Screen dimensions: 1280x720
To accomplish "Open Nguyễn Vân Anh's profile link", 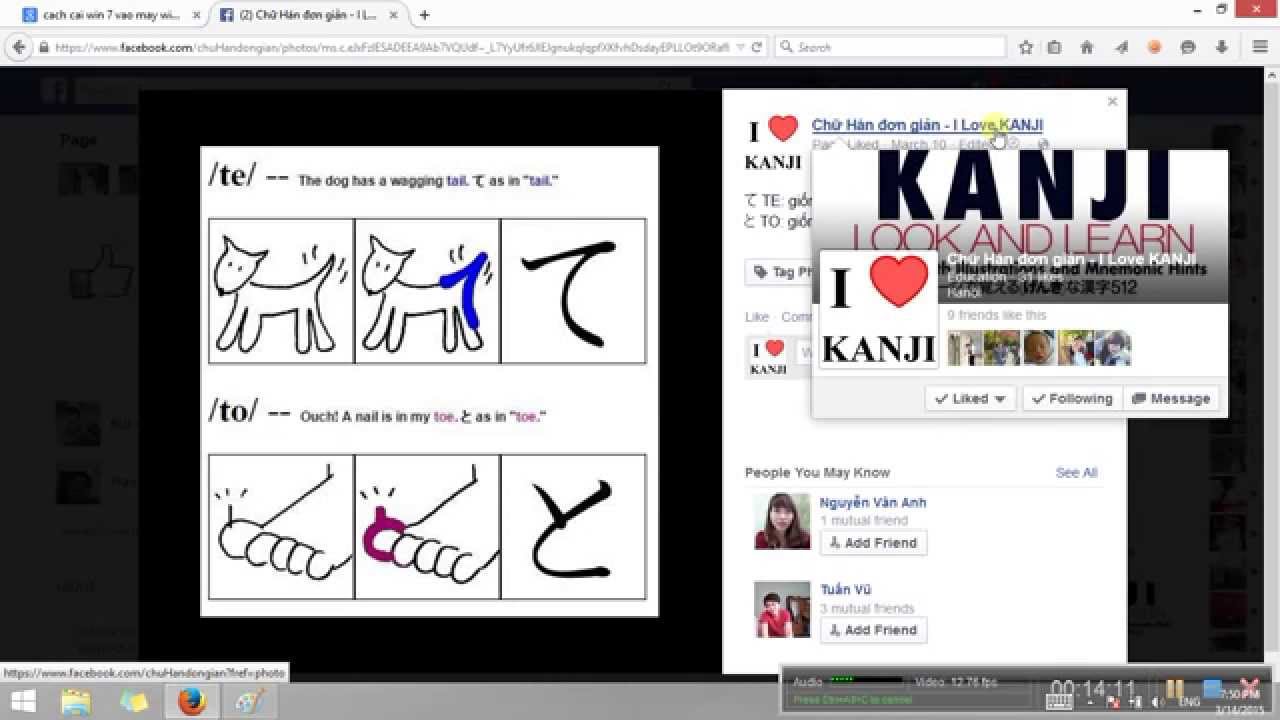I will pos(873,502).
